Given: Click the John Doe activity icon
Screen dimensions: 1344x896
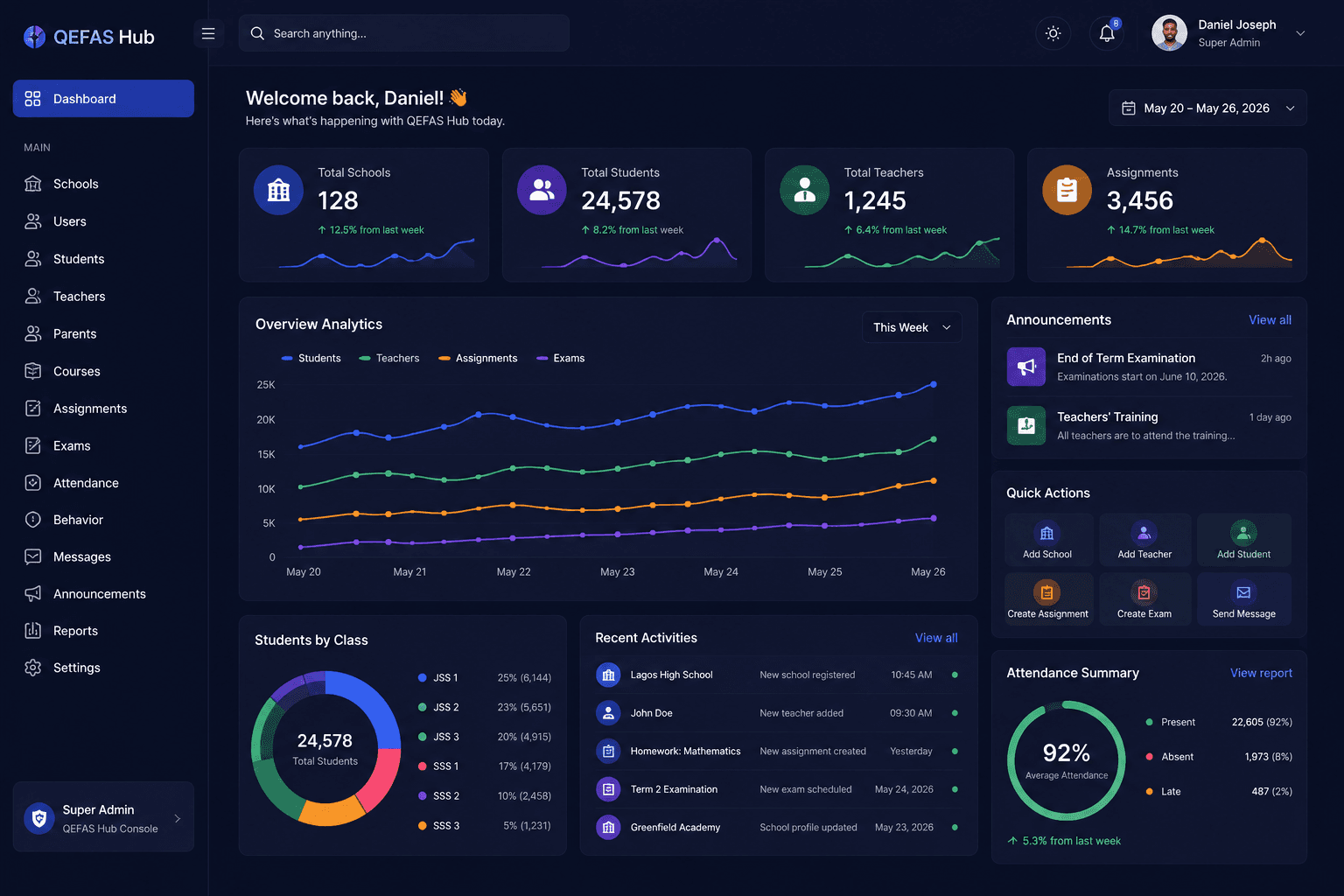Looking at the screenshot, I should point(608,713).
